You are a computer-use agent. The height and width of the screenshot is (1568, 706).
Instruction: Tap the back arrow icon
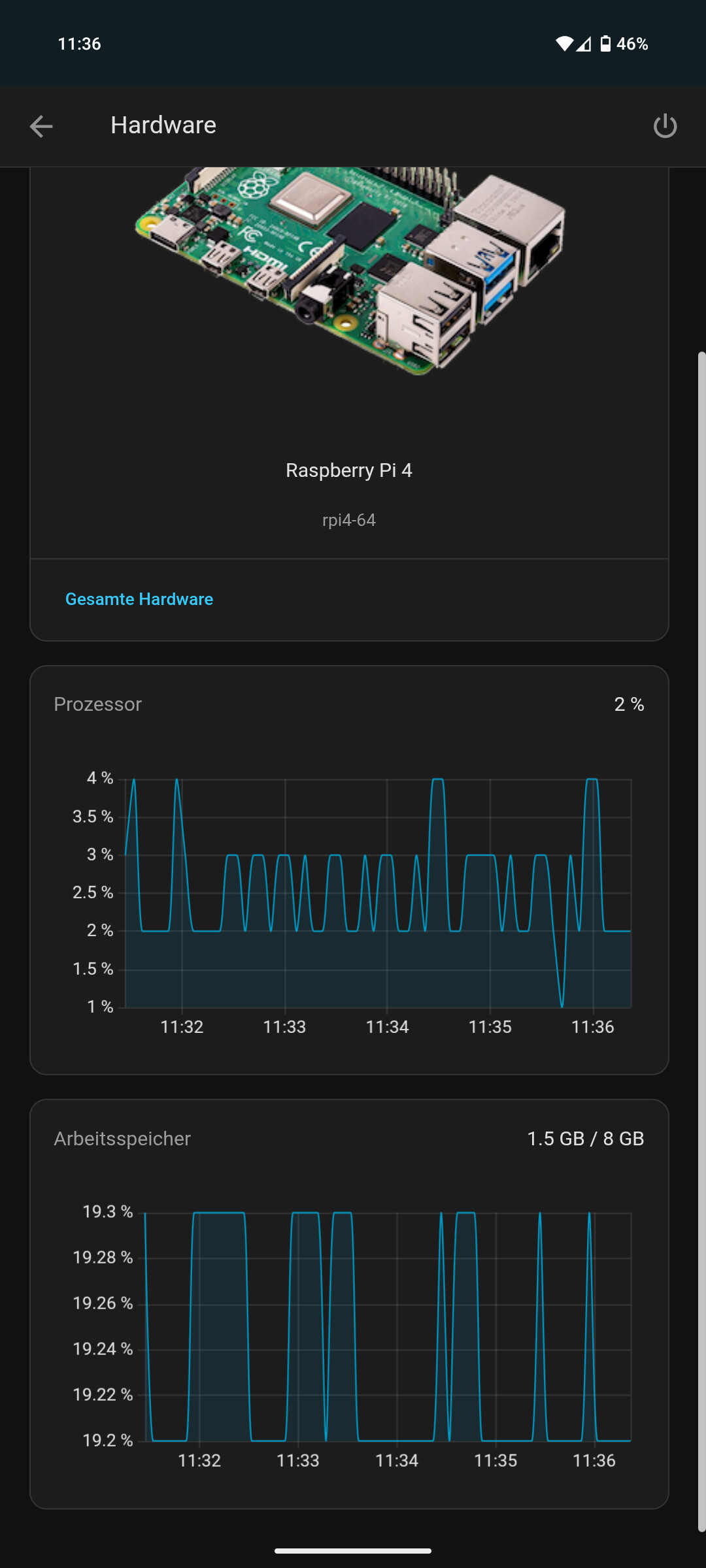(41, 126)
